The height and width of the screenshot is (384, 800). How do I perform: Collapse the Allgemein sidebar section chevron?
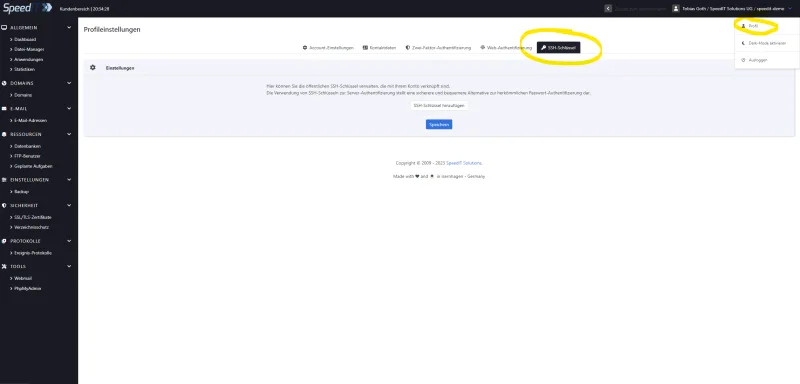click(69, 27)
